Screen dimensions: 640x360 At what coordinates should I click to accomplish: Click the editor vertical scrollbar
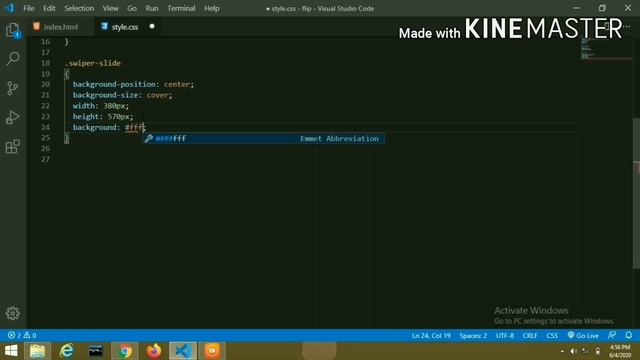point(636,193)
